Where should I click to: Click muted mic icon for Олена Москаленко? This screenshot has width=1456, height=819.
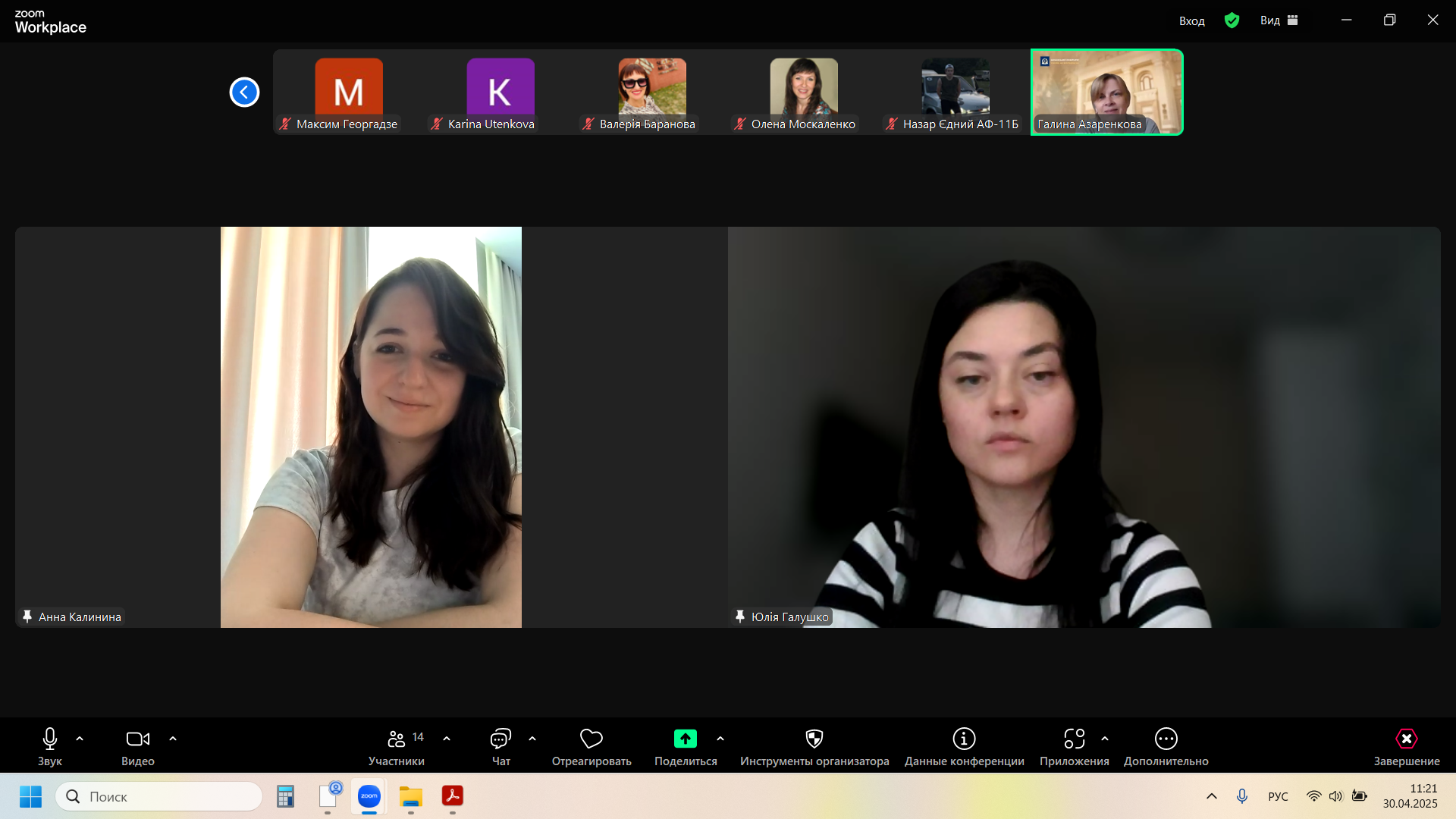740,124
